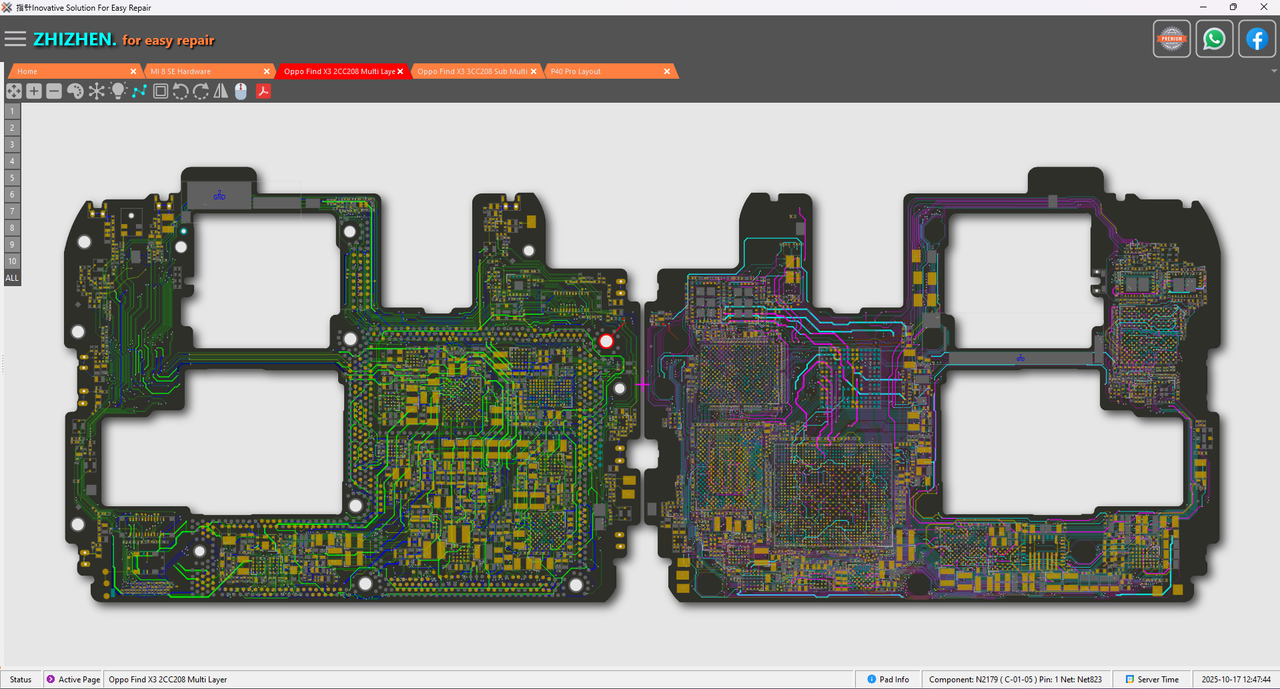Close the Oppo Find X3 3CC208 Sub tab
1280x689 pixels.
pos(534,71)
